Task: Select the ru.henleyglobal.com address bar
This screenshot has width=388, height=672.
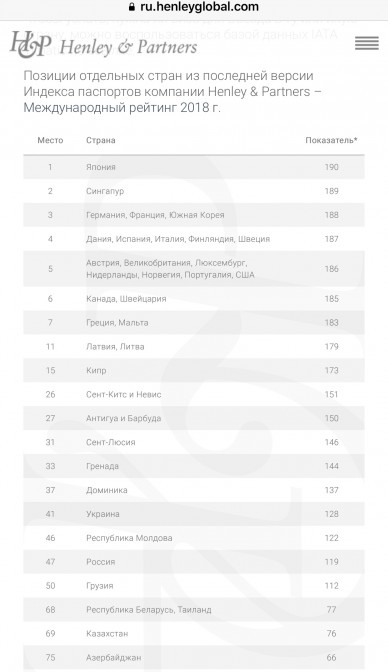Action: 194,7
